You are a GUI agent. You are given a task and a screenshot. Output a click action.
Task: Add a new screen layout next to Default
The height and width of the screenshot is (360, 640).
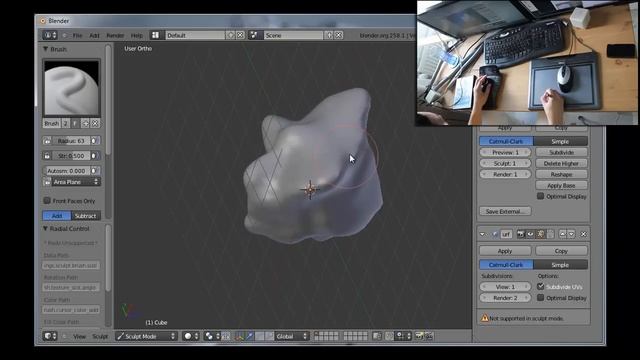point(231,36)
